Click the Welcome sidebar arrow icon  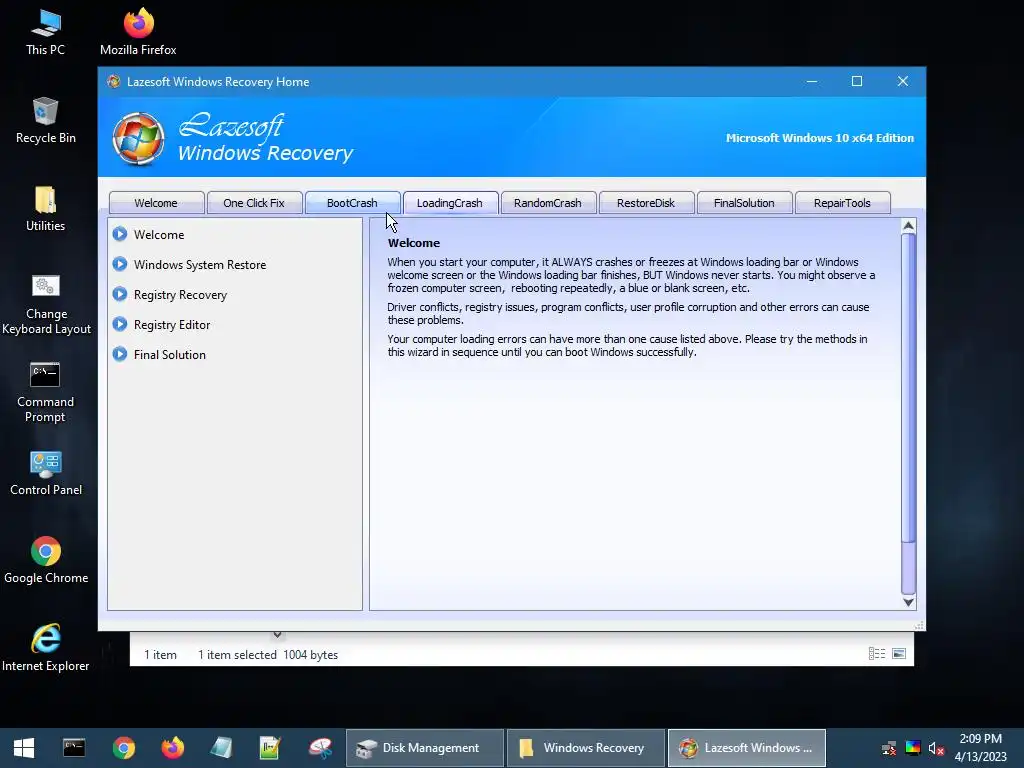click(120, 234)
